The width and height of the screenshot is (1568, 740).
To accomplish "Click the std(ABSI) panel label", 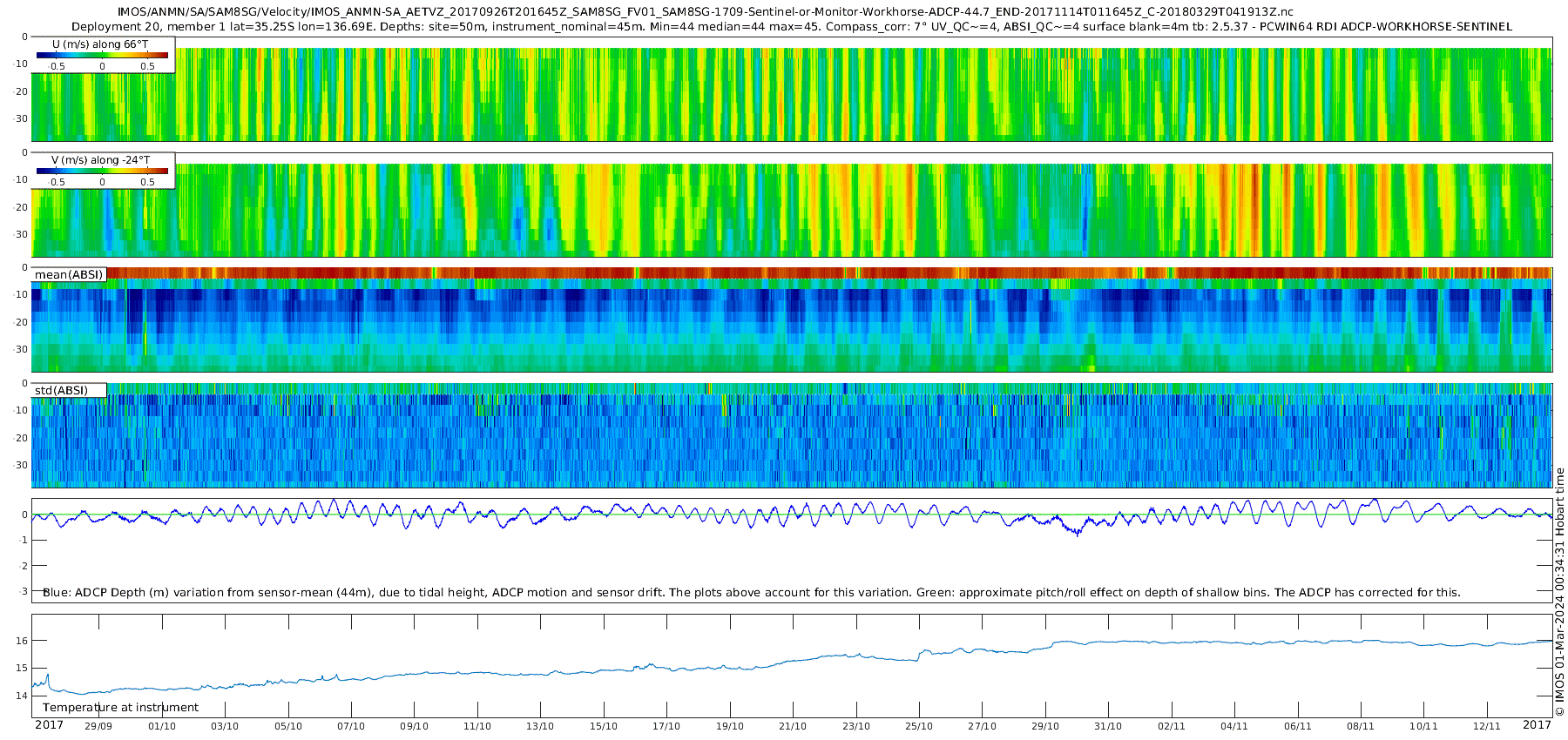I will point(69,390).
